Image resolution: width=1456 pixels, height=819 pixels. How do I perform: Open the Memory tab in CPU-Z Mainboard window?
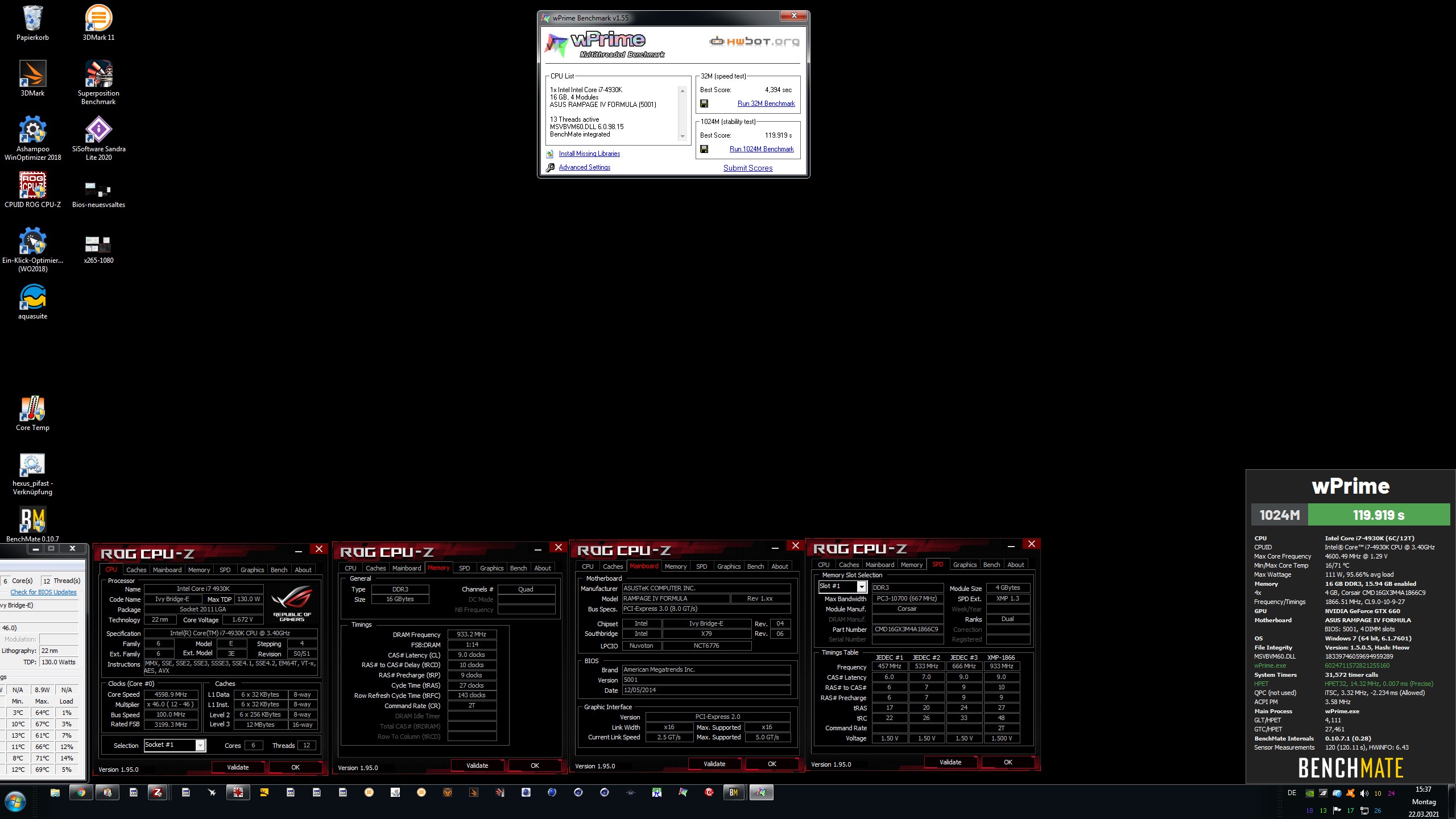[676, 566]
